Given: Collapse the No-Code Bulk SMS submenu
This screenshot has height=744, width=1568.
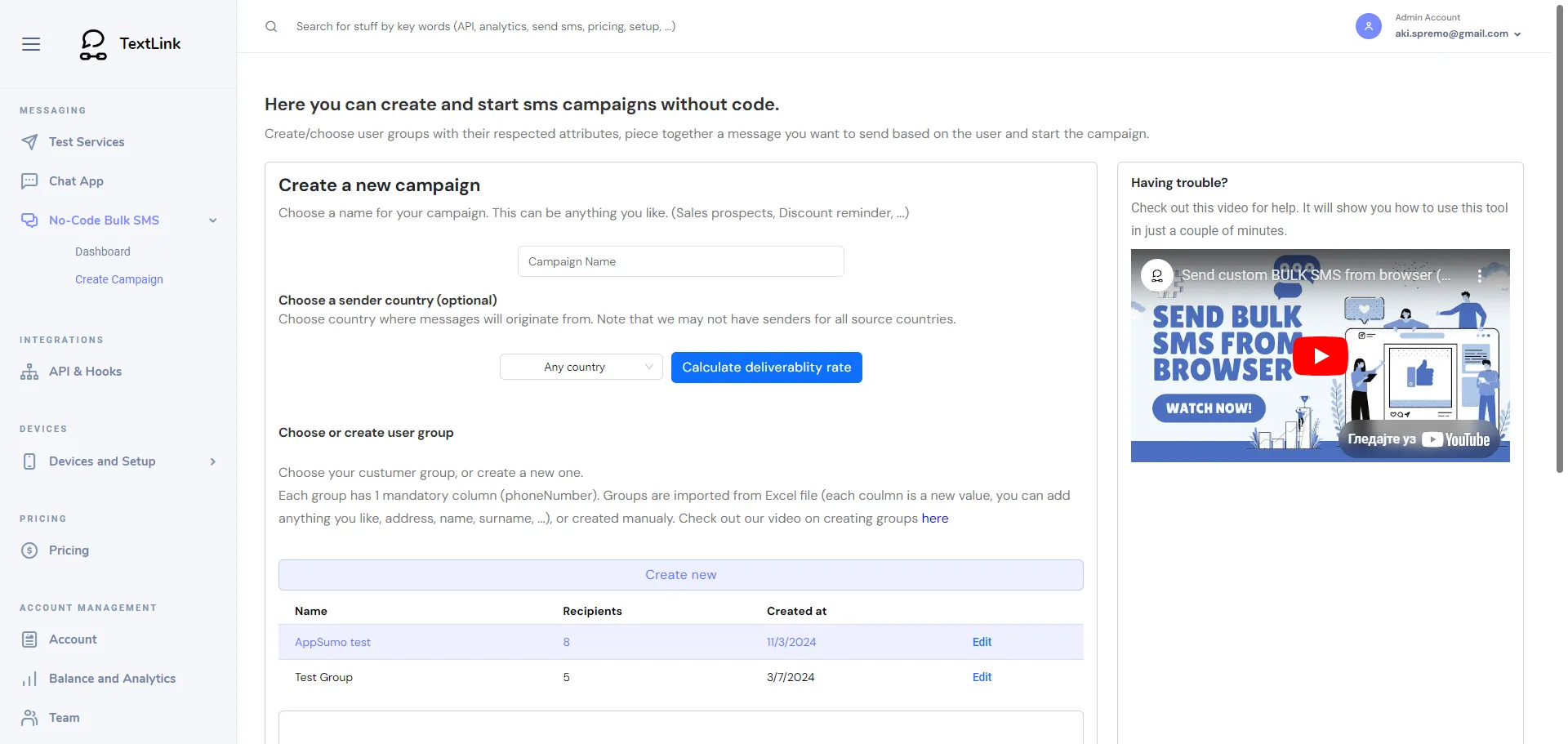Looking at the screenshot, I should (213, 221).
